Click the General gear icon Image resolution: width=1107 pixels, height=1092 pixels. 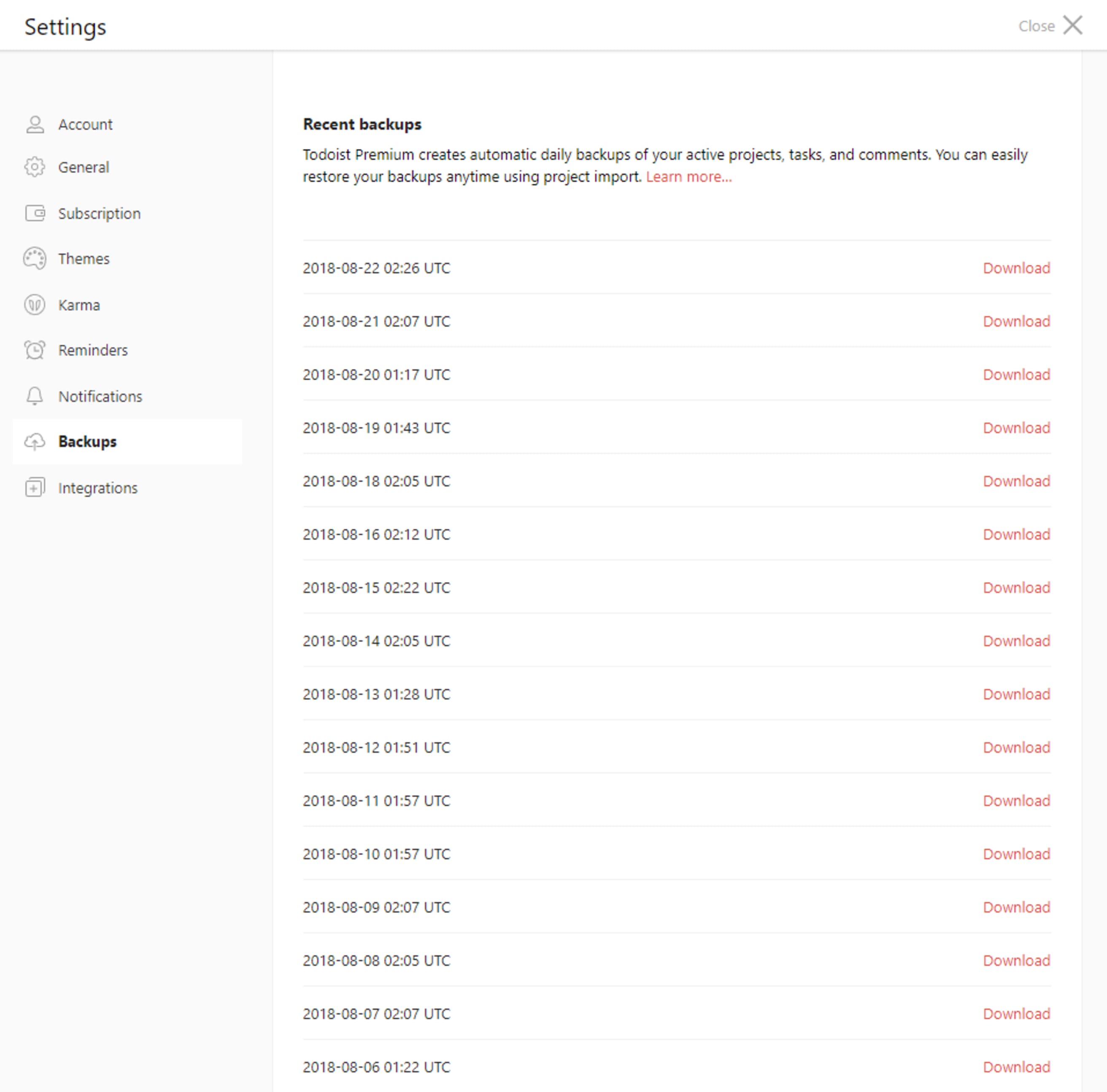pyautogui.click(x=35, y=168)
